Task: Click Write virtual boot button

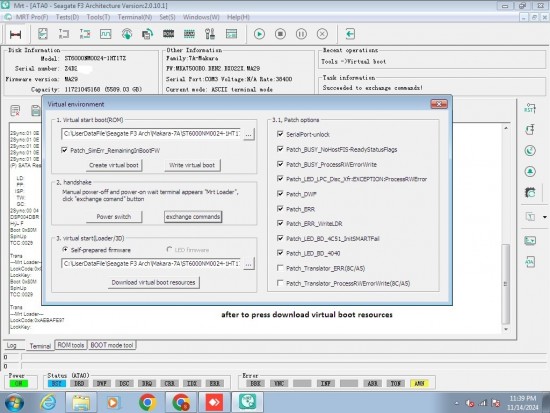Action: point(192,165)
